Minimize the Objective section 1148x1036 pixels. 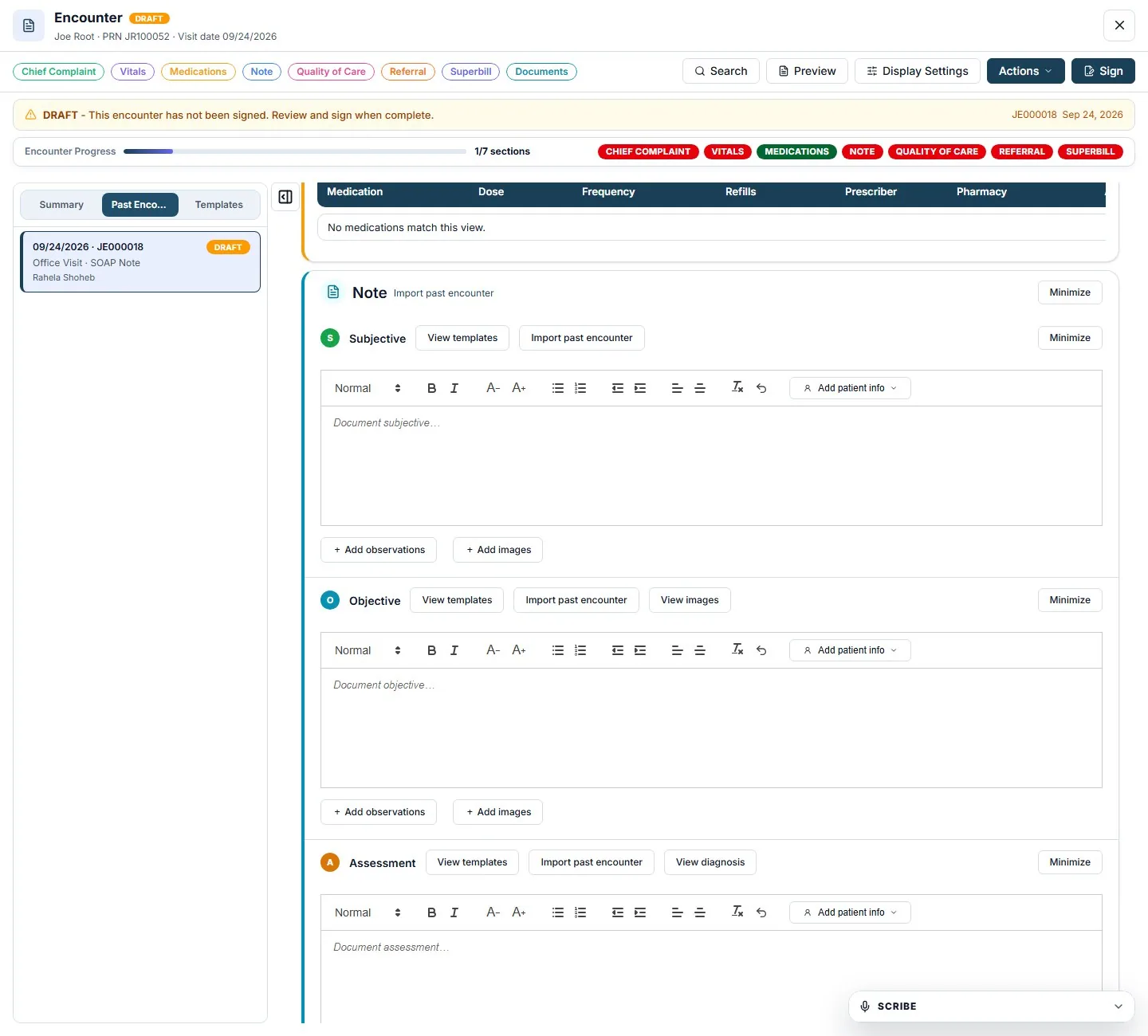point(1070,600)
